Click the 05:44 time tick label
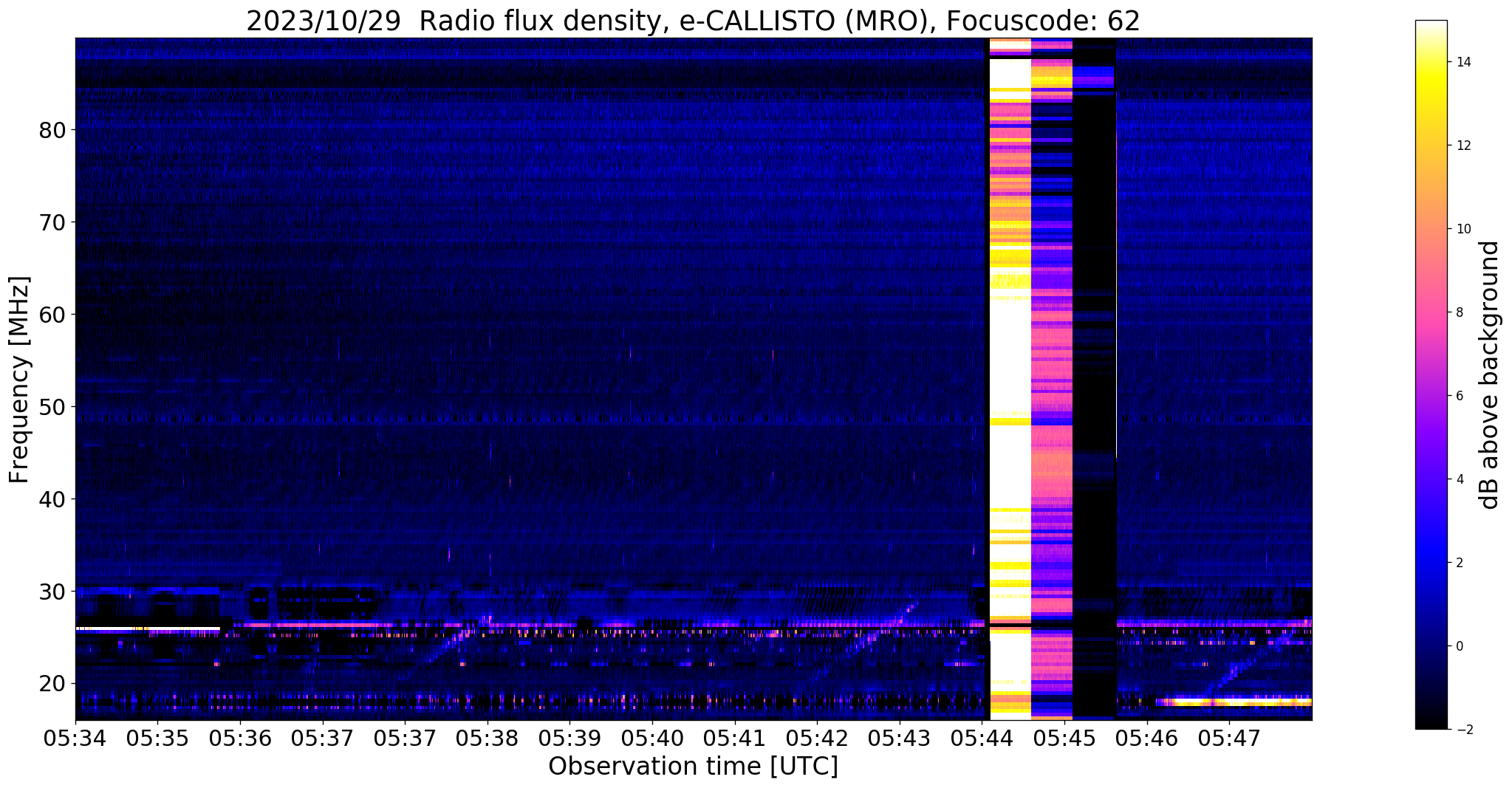This screenshot has width=1512, height=788. pos(982,739)
